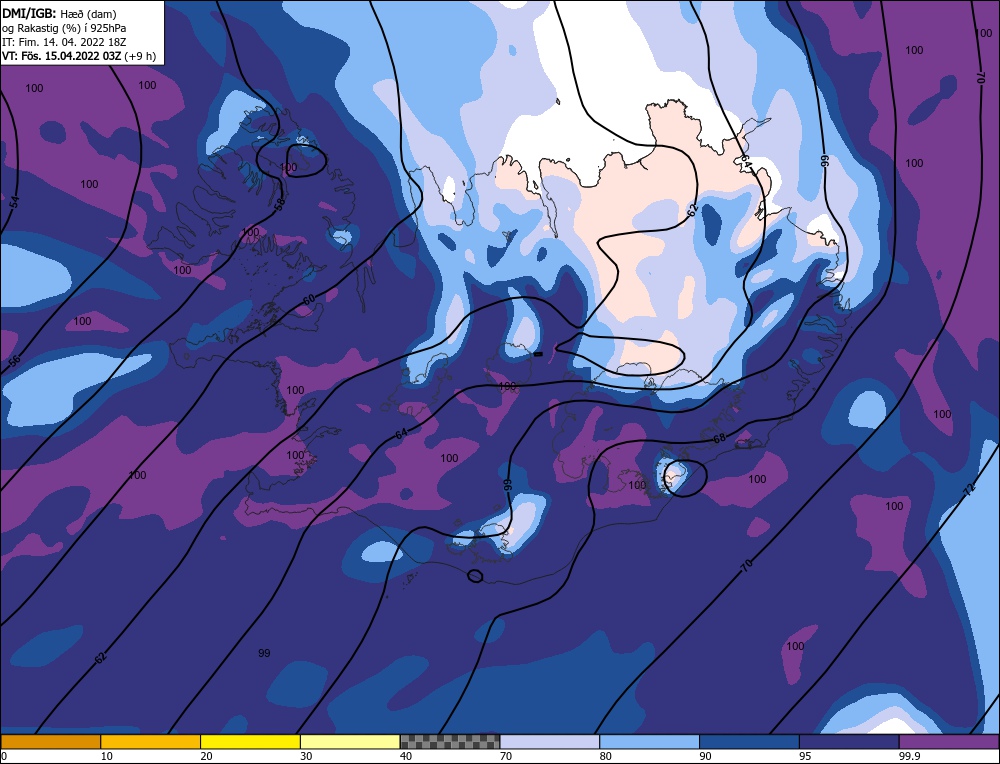Click the purple 99.9+ legend swatch
The height and width of the screenshot is (764, 1000).
pos(949,741)
